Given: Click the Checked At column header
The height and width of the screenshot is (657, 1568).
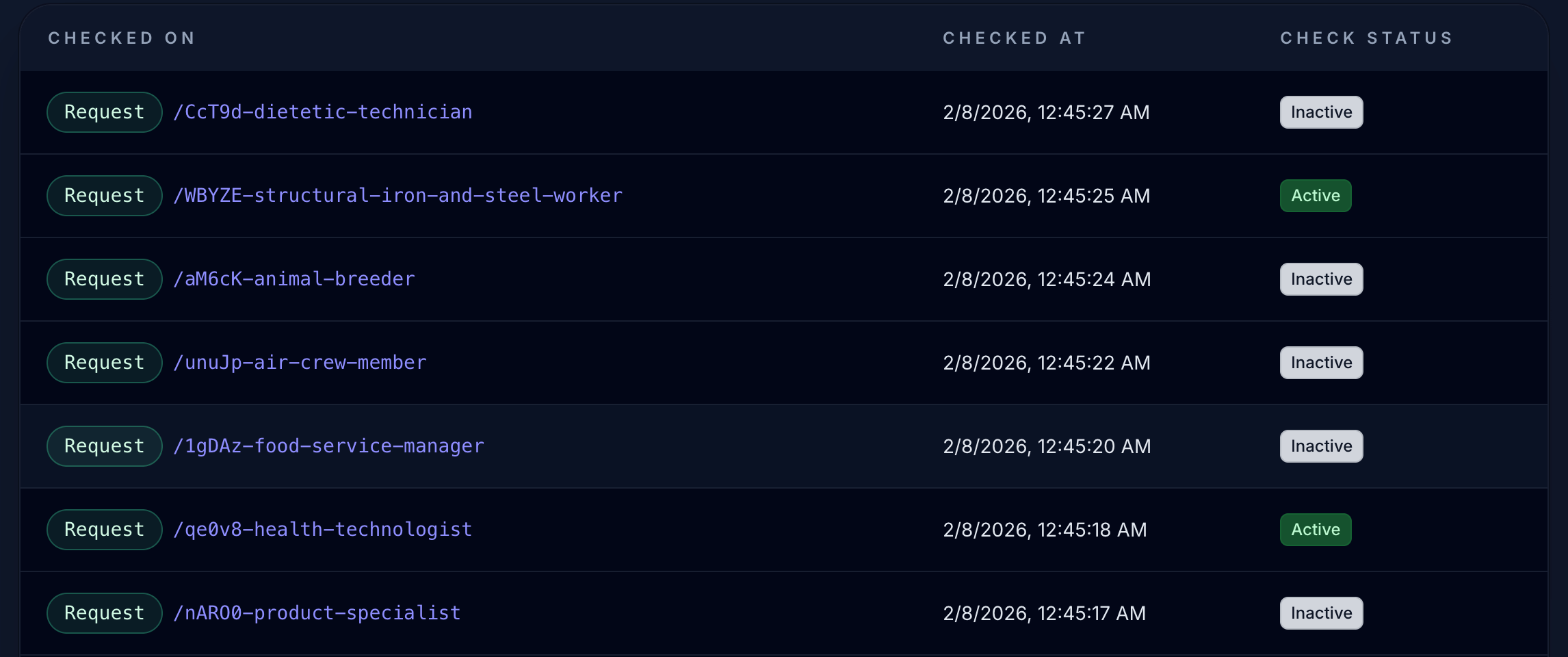Looking at the screenshot, I should coord(1014,38).
